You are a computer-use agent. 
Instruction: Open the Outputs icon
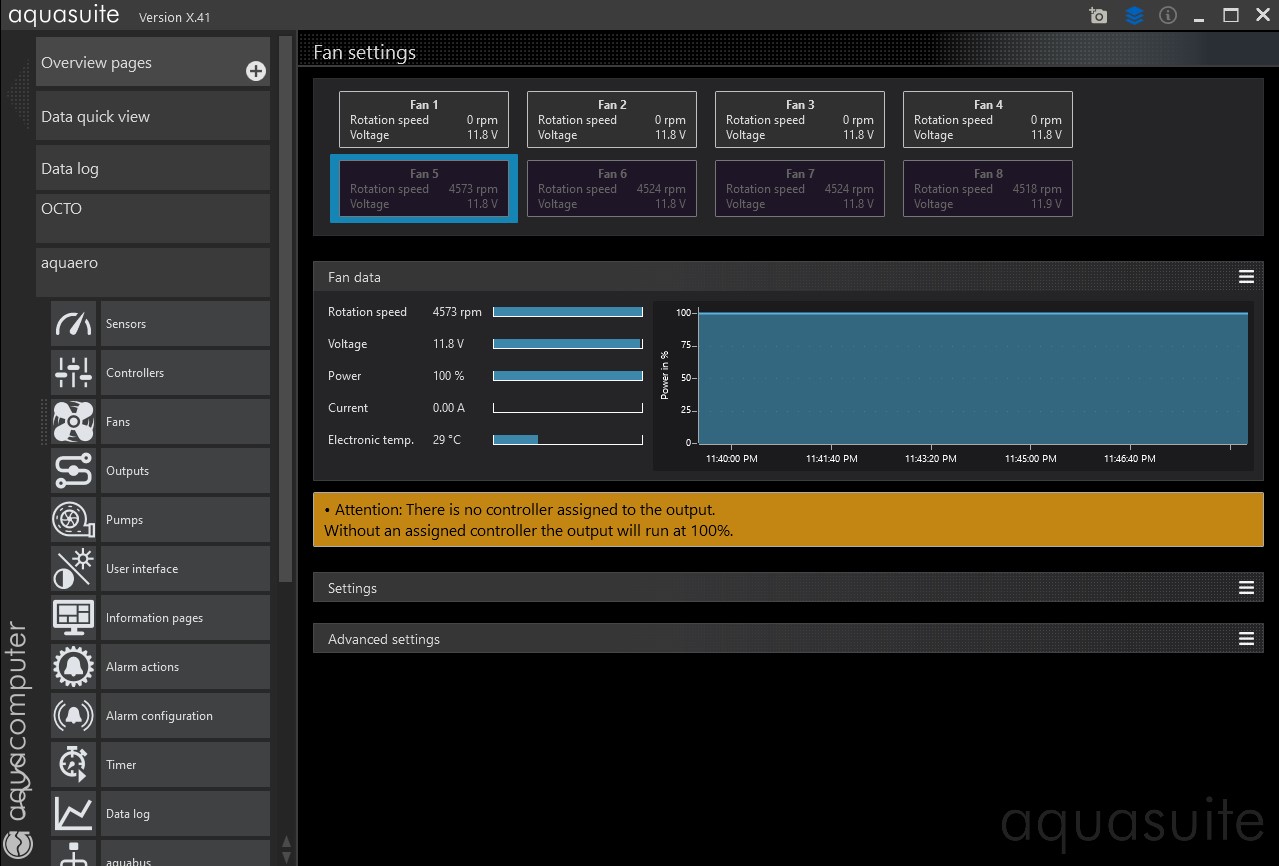point(73,471)
